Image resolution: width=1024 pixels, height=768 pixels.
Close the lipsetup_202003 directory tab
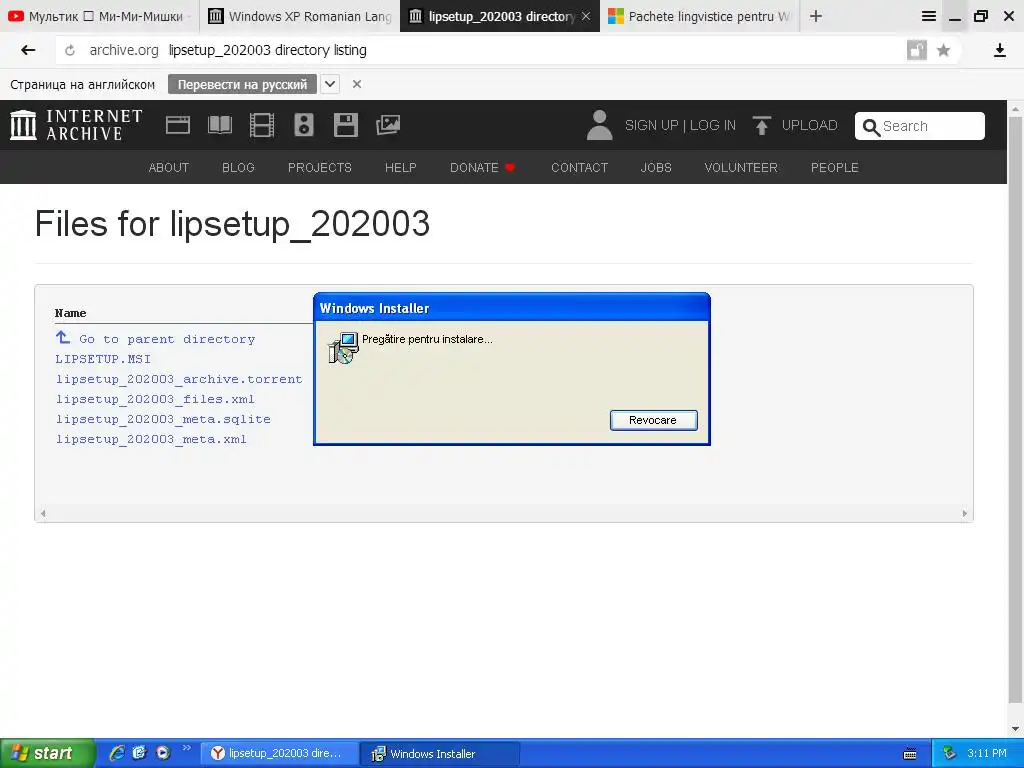[x=586, y=16]
